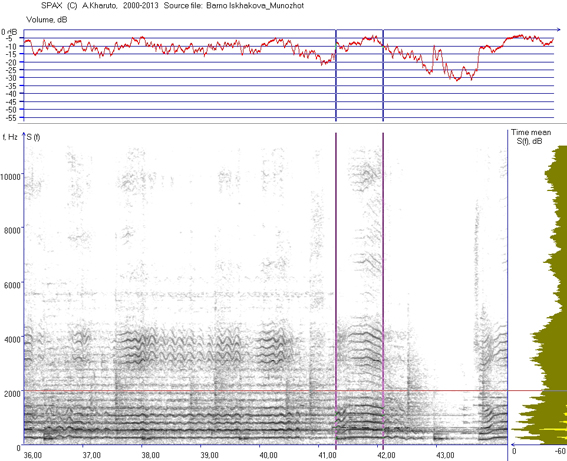Click the -30 dB volume axis label
The image size is (567, 461).
coord(10,77)
